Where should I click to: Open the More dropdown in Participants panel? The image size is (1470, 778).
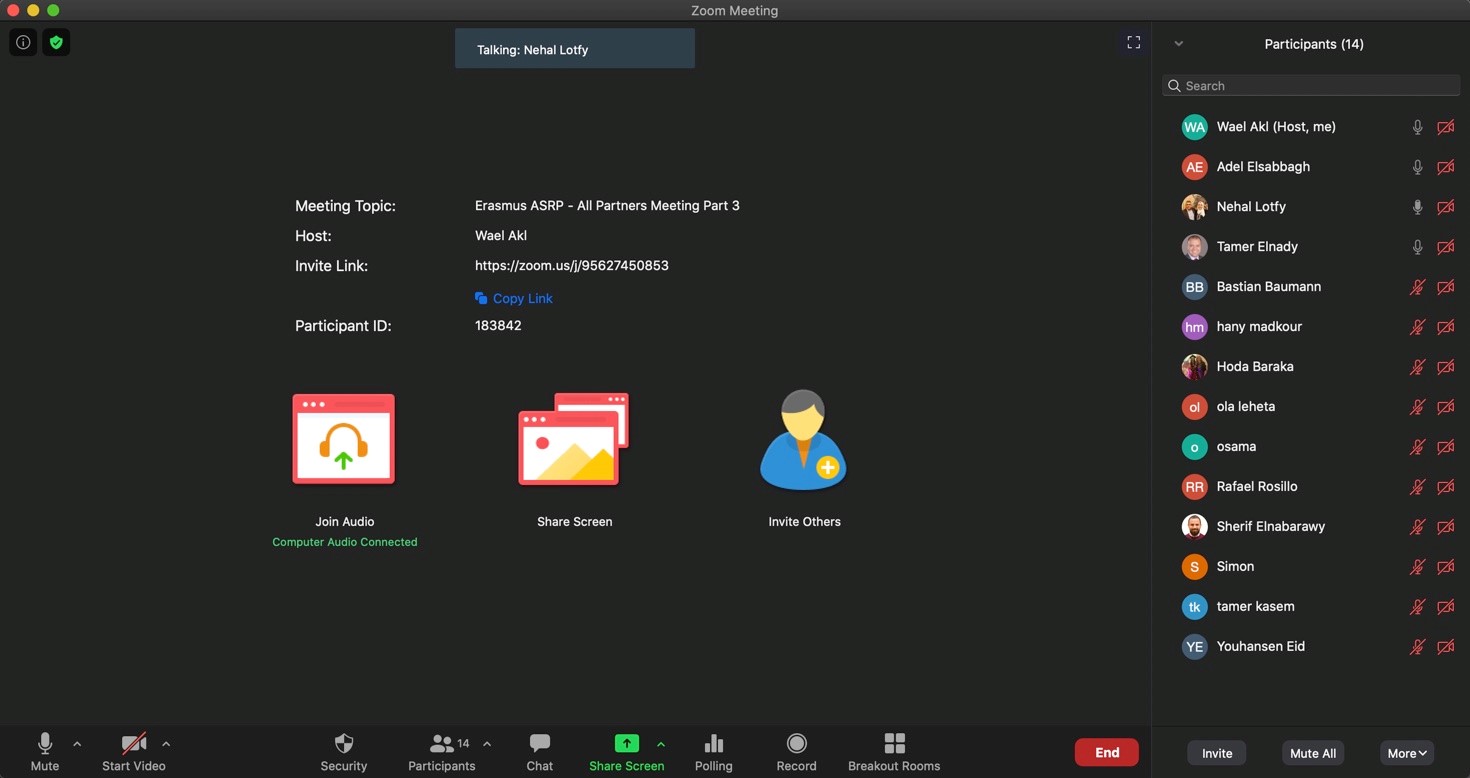coord(1407,753)
